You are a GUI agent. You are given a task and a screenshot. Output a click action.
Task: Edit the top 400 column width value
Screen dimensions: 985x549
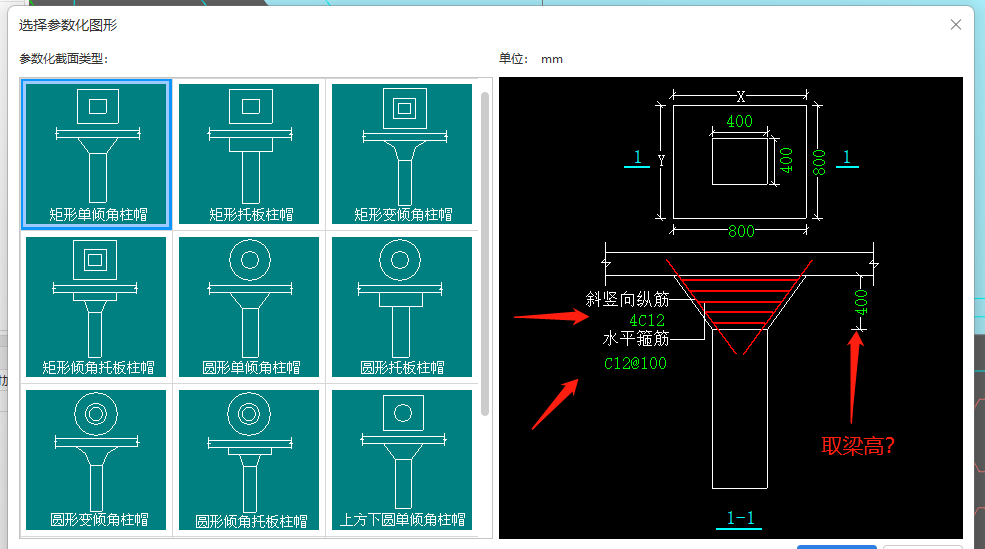739,121
